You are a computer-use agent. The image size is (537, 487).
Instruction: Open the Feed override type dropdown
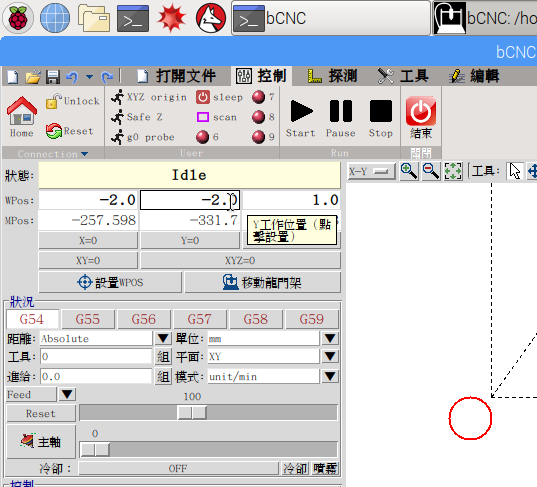click(67, 394)
